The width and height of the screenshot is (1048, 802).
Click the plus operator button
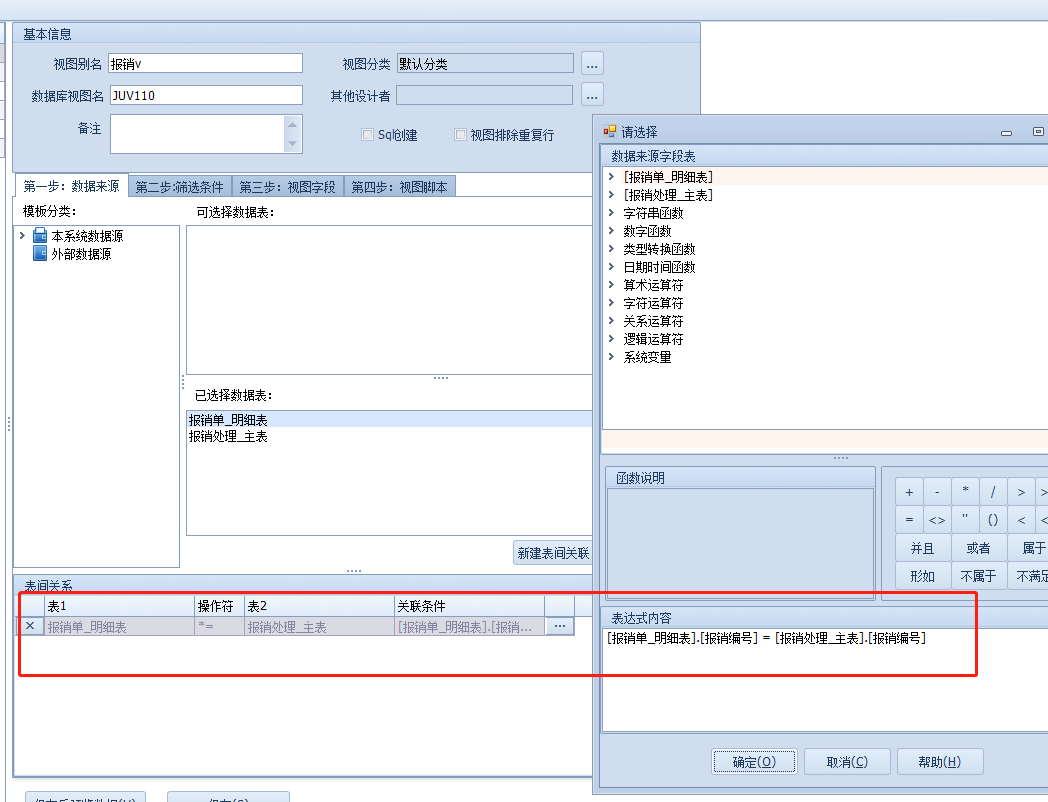[x=909, y=492]
